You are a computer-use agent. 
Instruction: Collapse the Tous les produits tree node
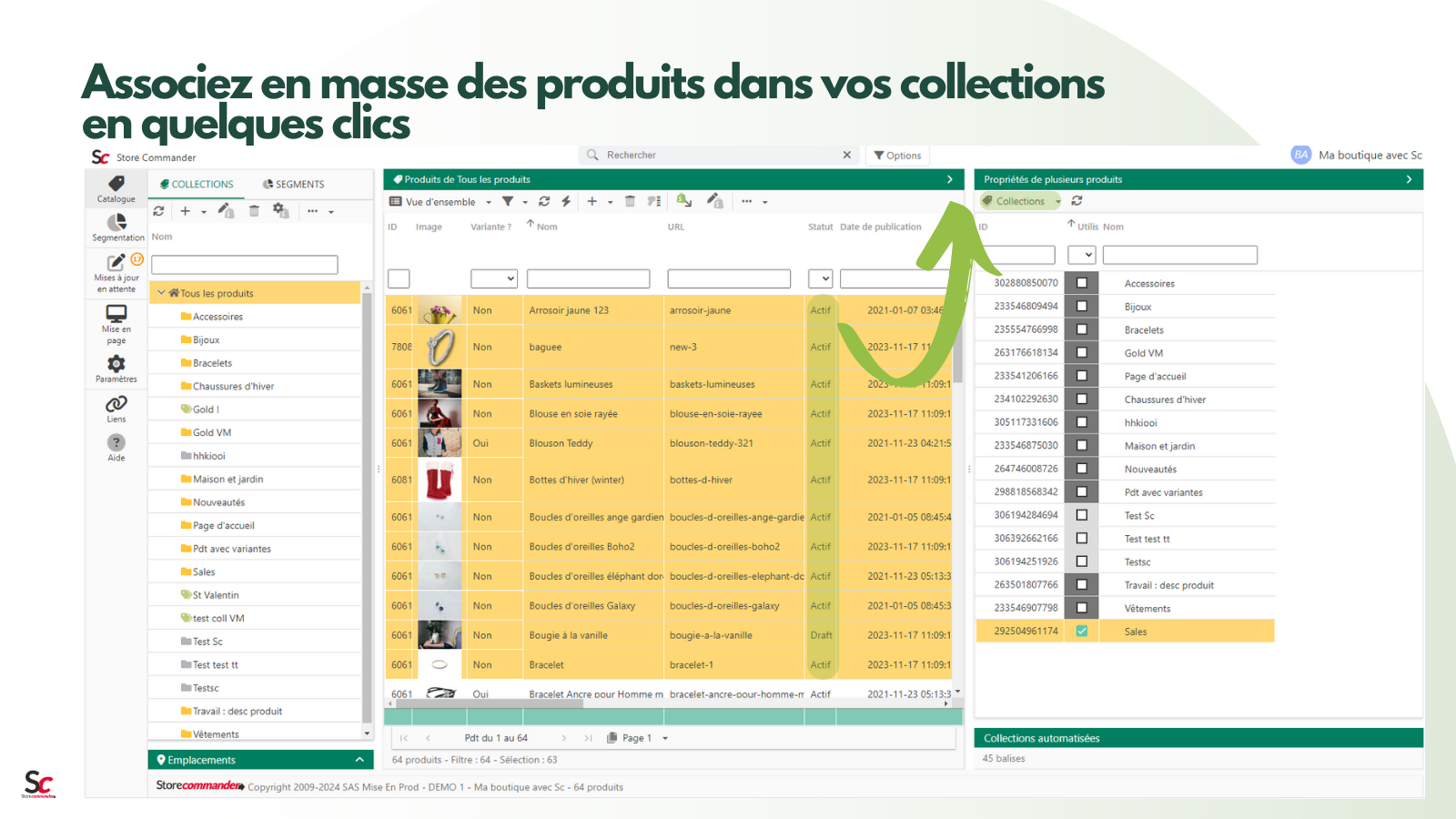coord(161,293)
